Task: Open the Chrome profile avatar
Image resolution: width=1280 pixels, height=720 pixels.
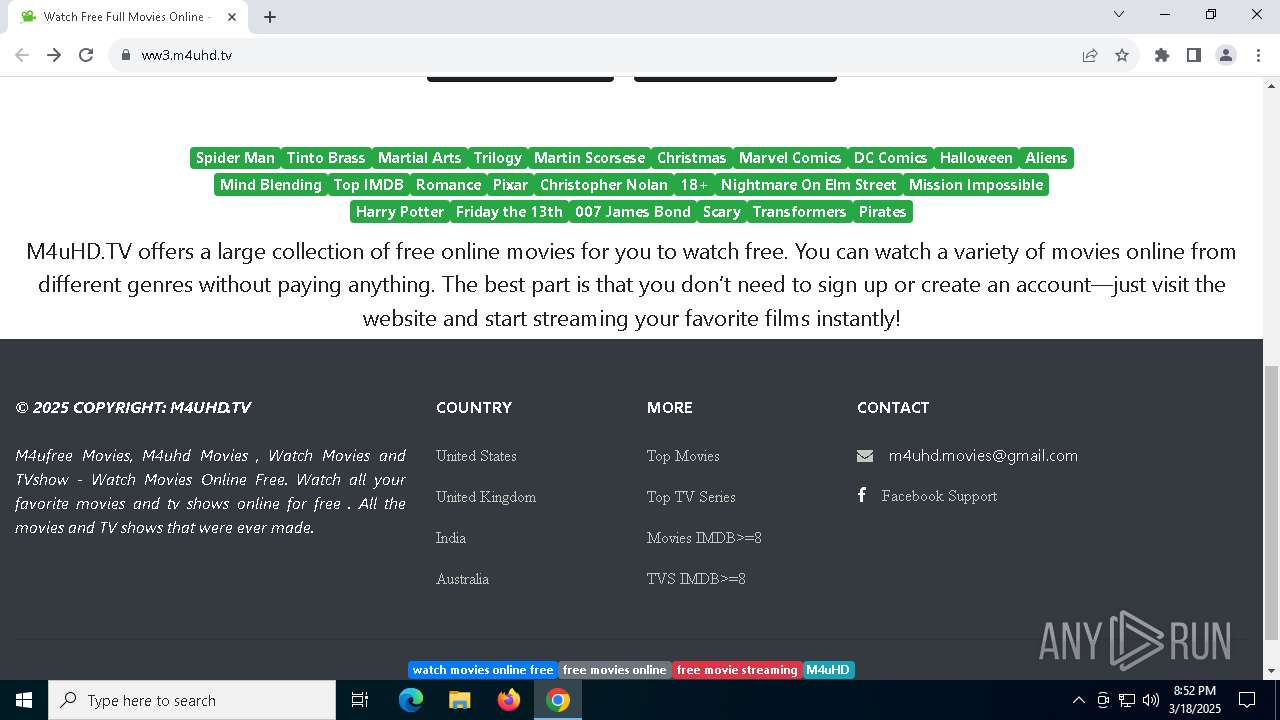Action: point(1226,55)
